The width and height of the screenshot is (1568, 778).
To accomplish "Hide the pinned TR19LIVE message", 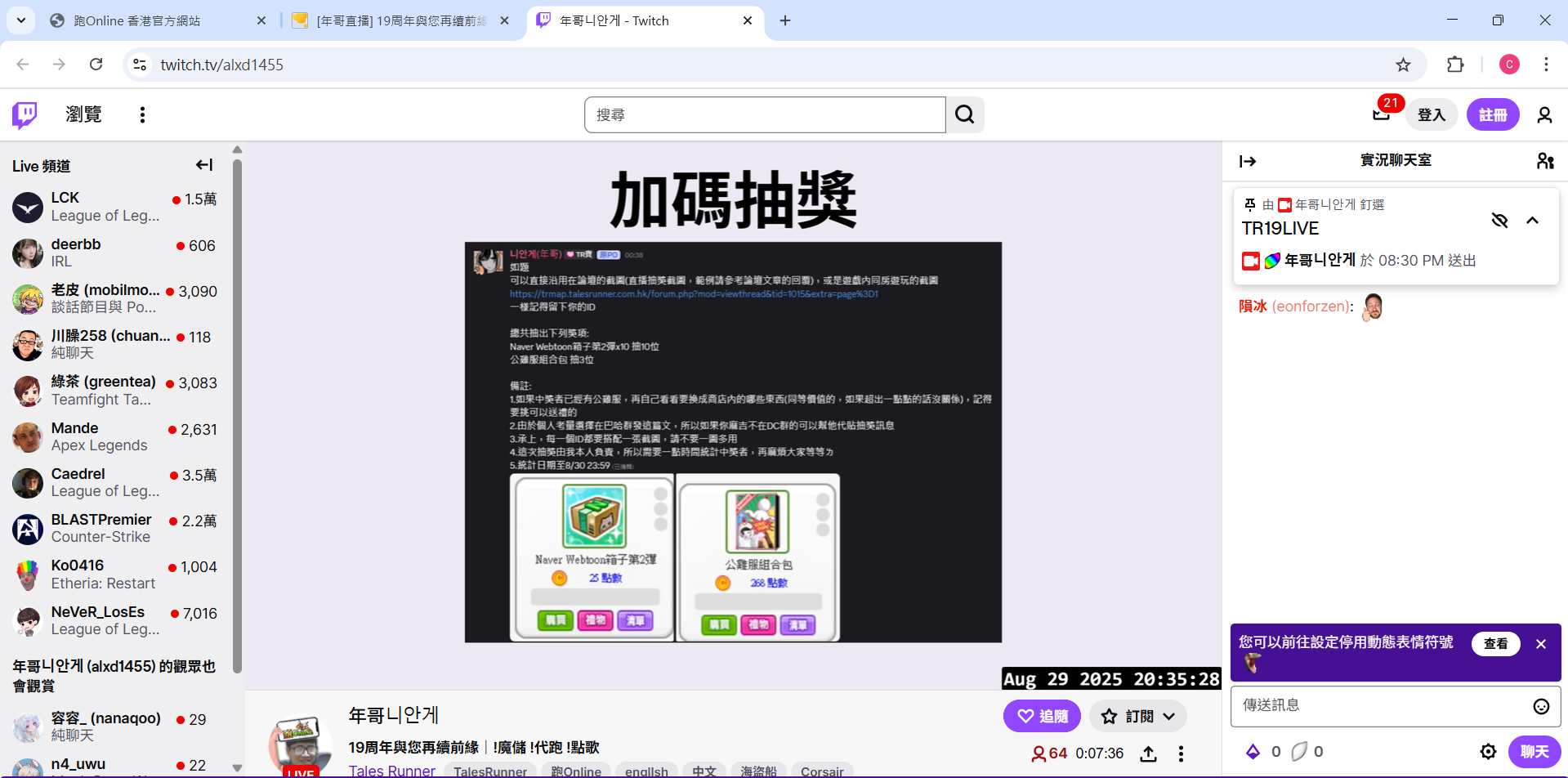I will (x=1499, y=220).
